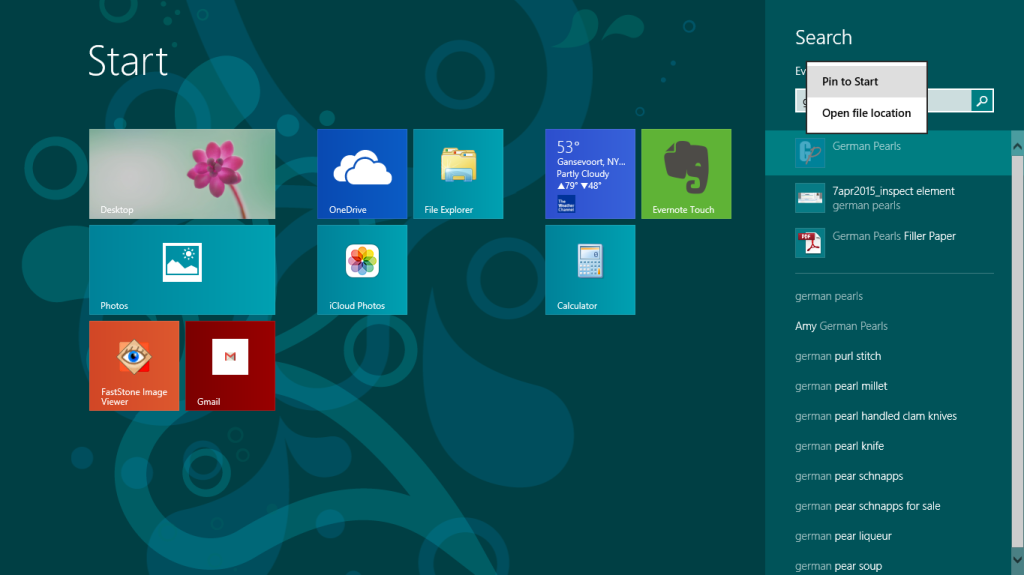
Task: Click the search magnifier button
Action: [x=982, y=101]
